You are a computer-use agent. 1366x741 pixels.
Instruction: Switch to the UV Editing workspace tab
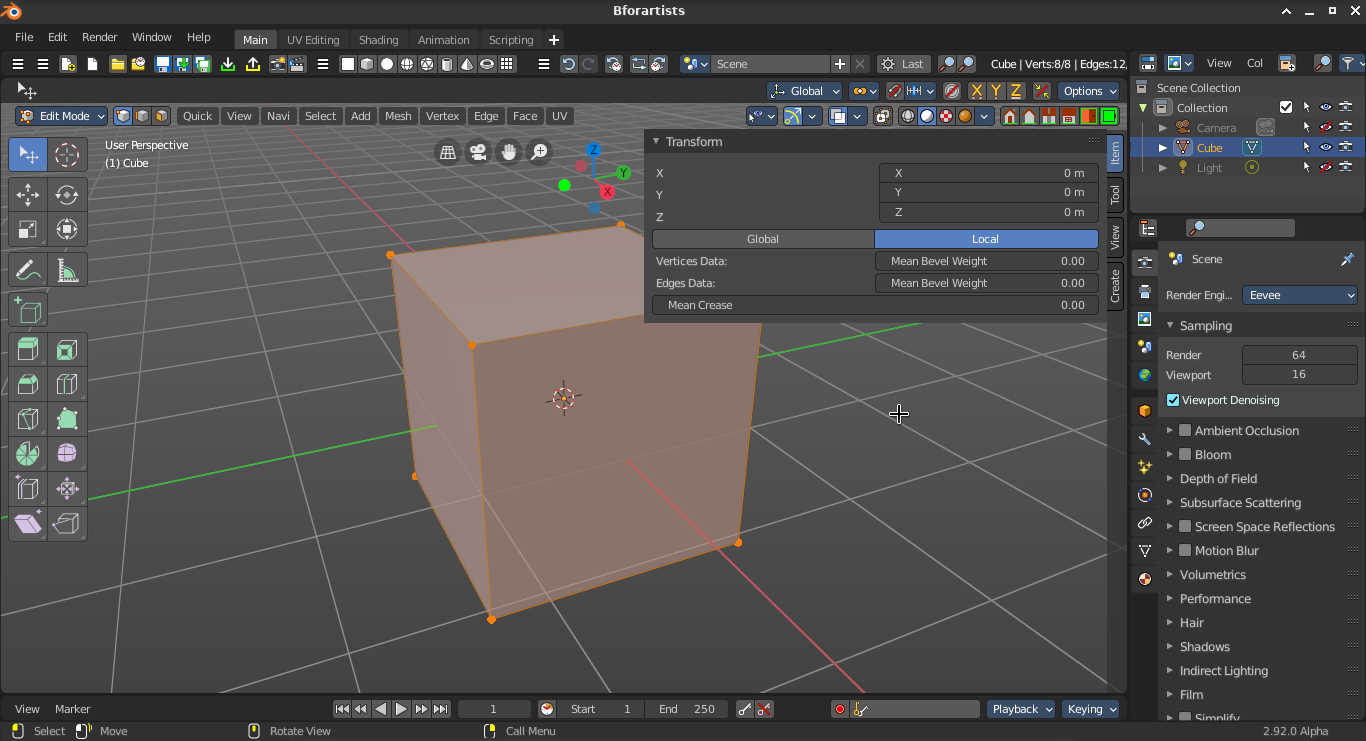point(313,40)
